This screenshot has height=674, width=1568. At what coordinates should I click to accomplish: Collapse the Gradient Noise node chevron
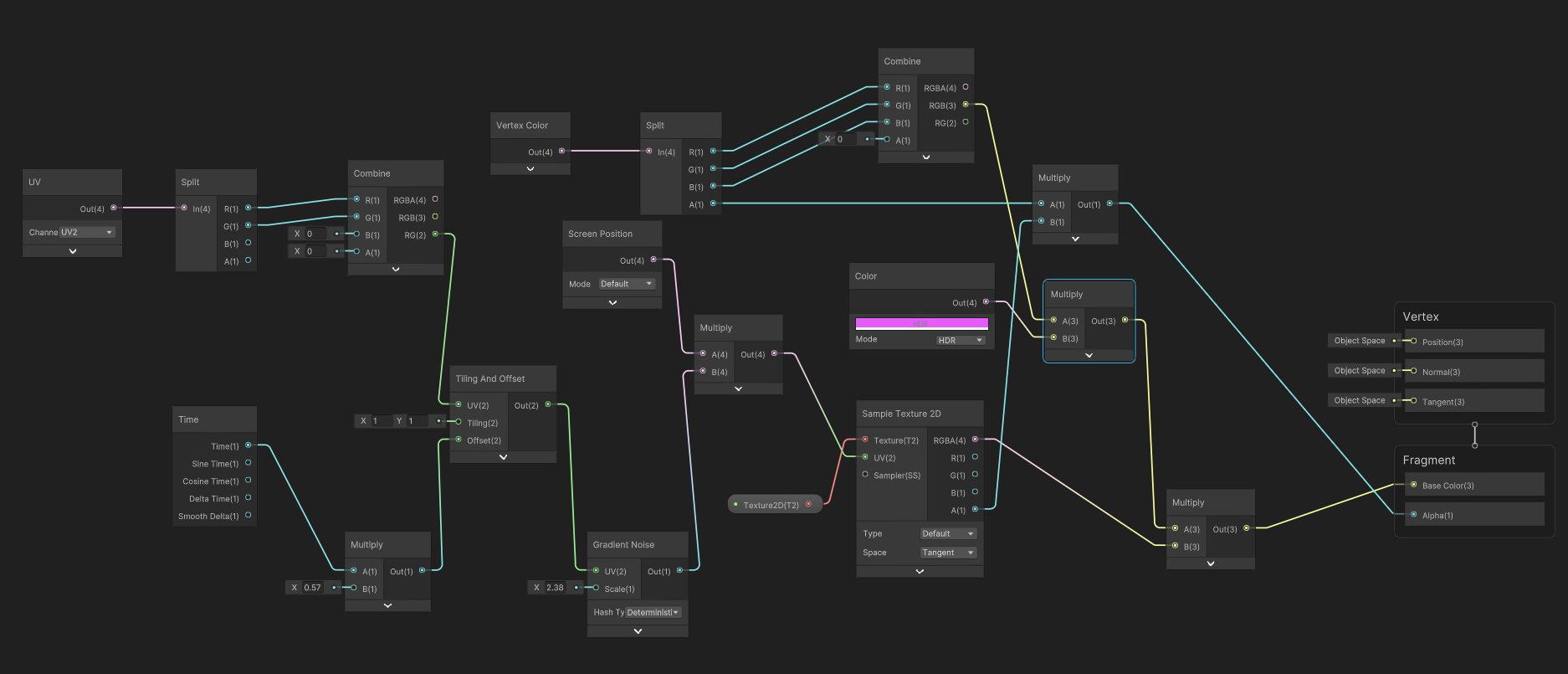638,631
